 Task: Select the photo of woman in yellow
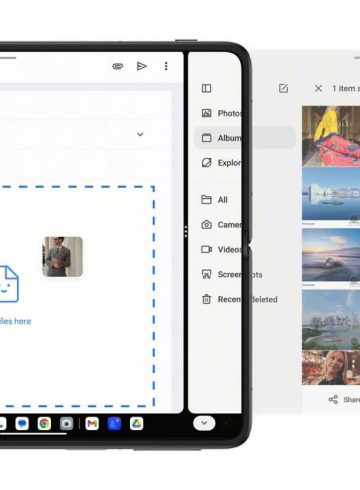331,136
